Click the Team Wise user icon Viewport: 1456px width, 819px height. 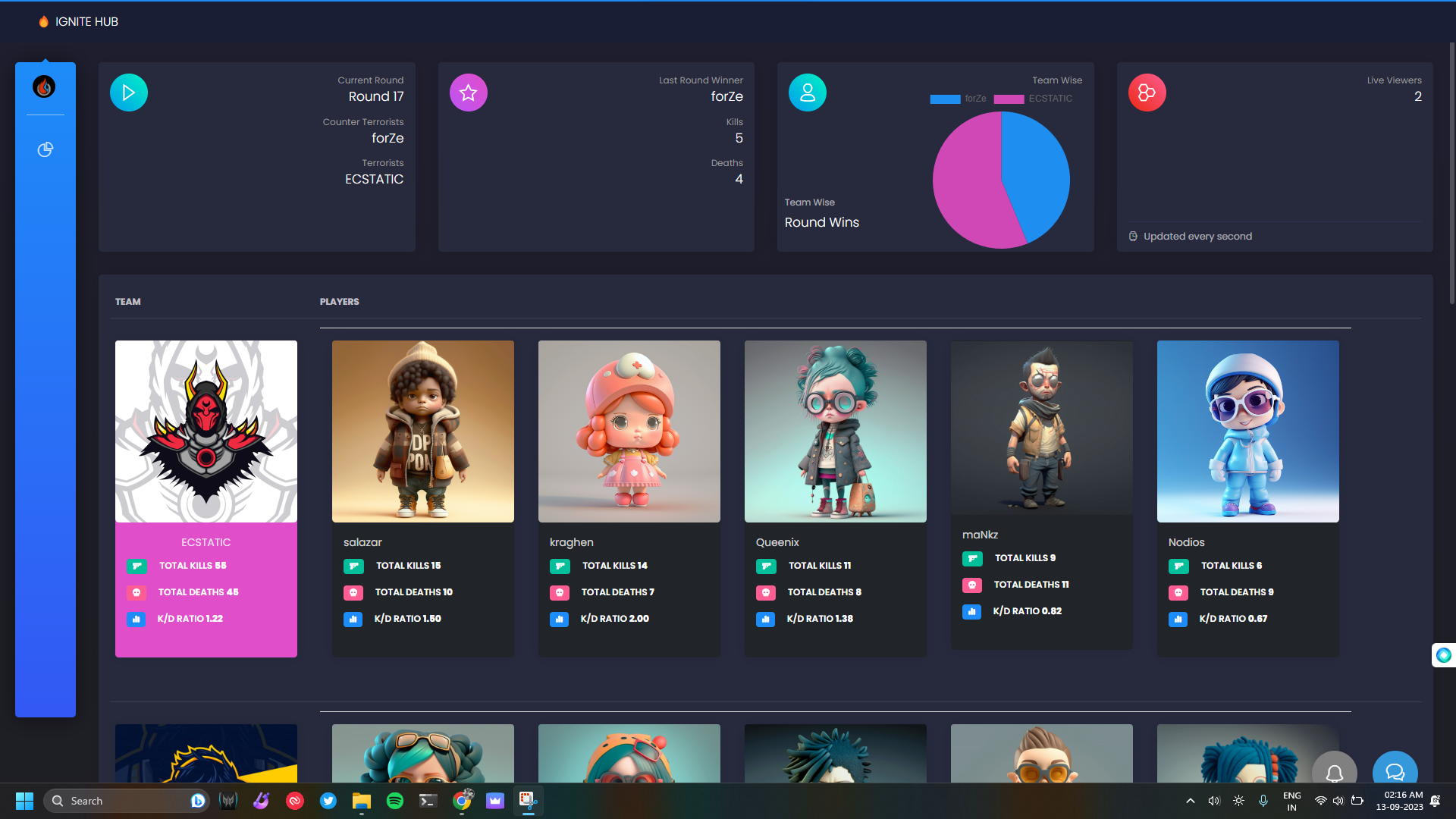click(x=808, y=93)
